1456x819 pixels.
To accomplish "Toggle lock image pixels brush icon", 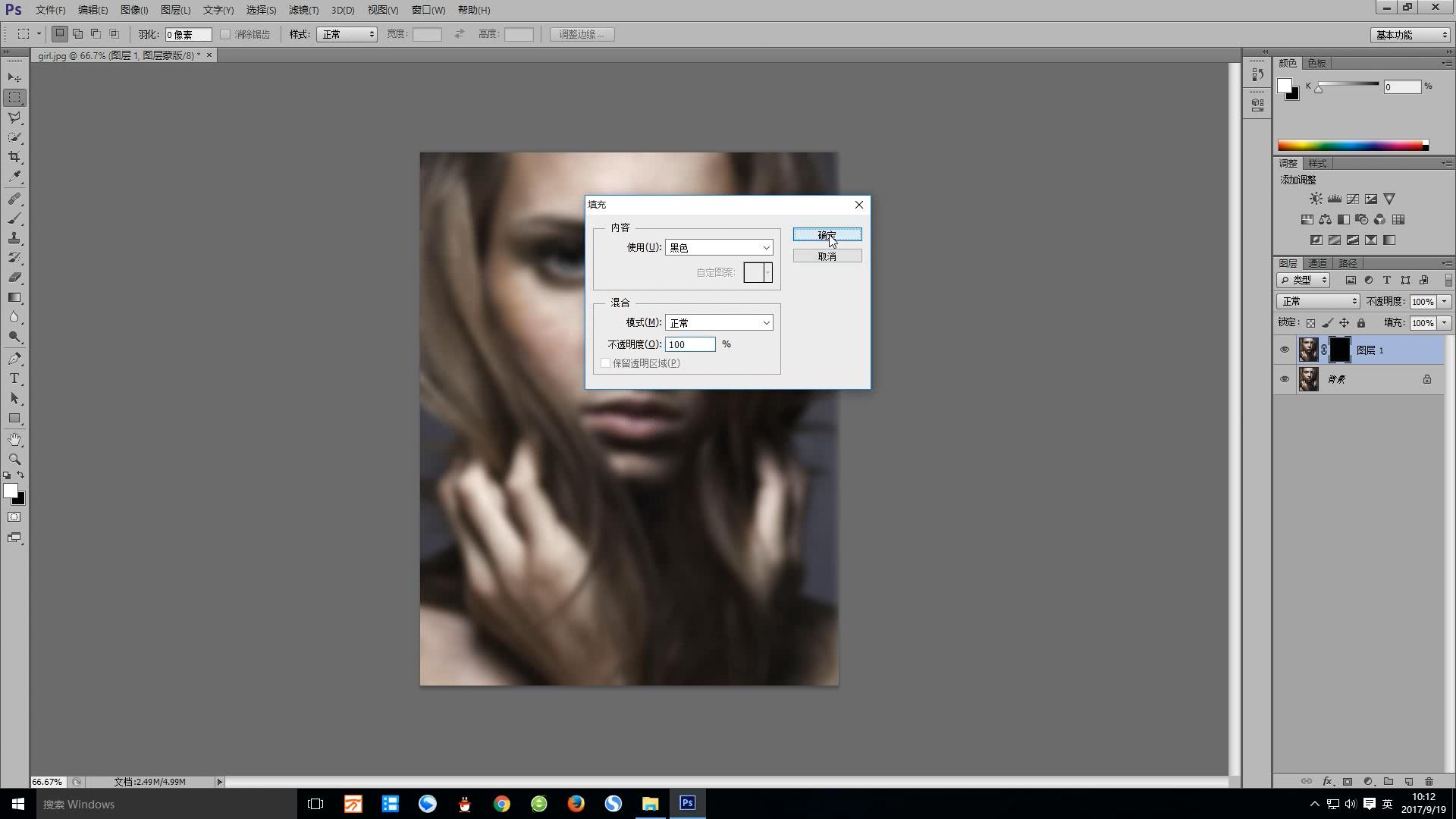I will (1327, 323).
